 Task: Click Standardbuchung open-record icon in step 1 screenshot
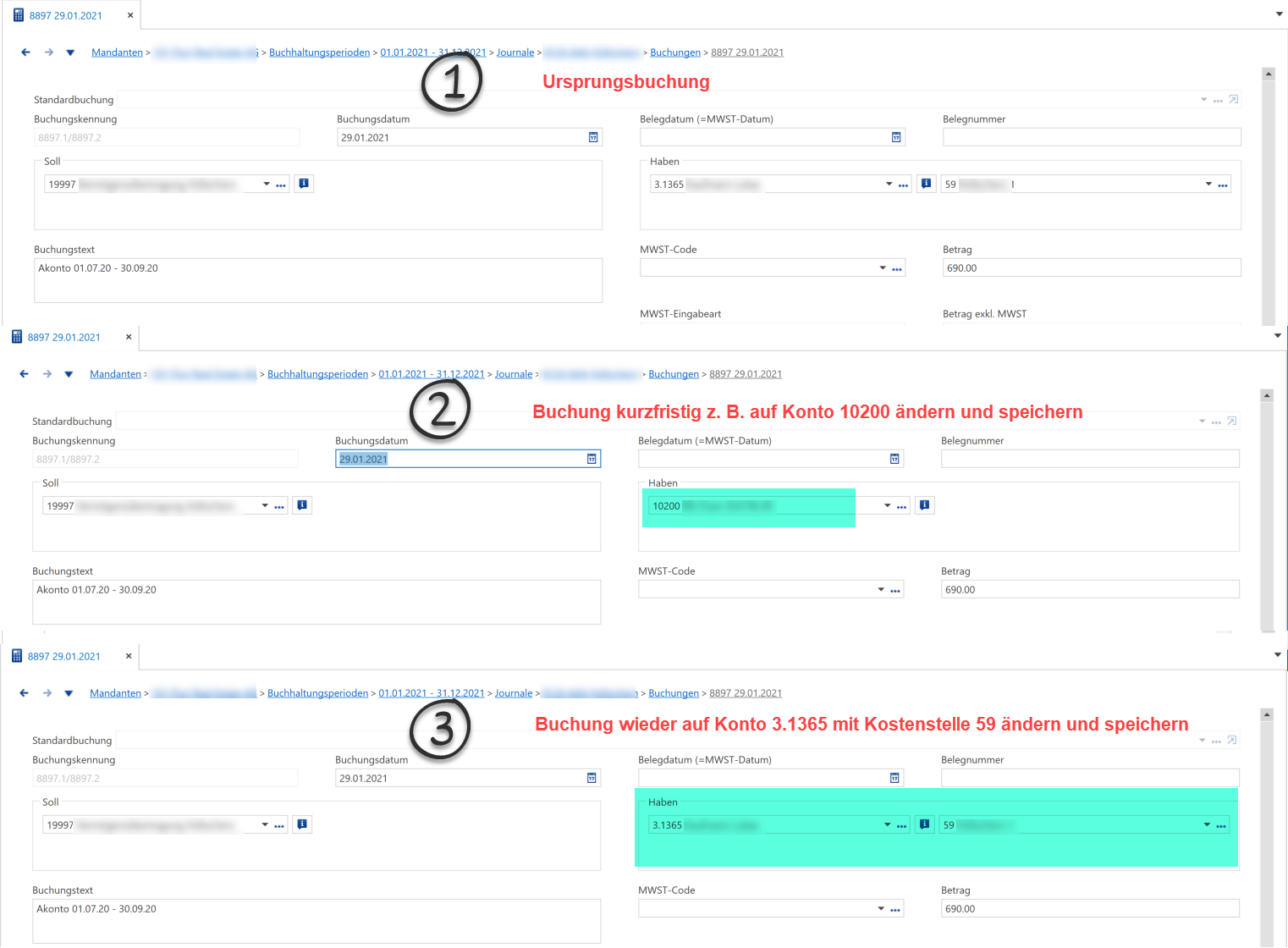click(x=1234, y=100)
